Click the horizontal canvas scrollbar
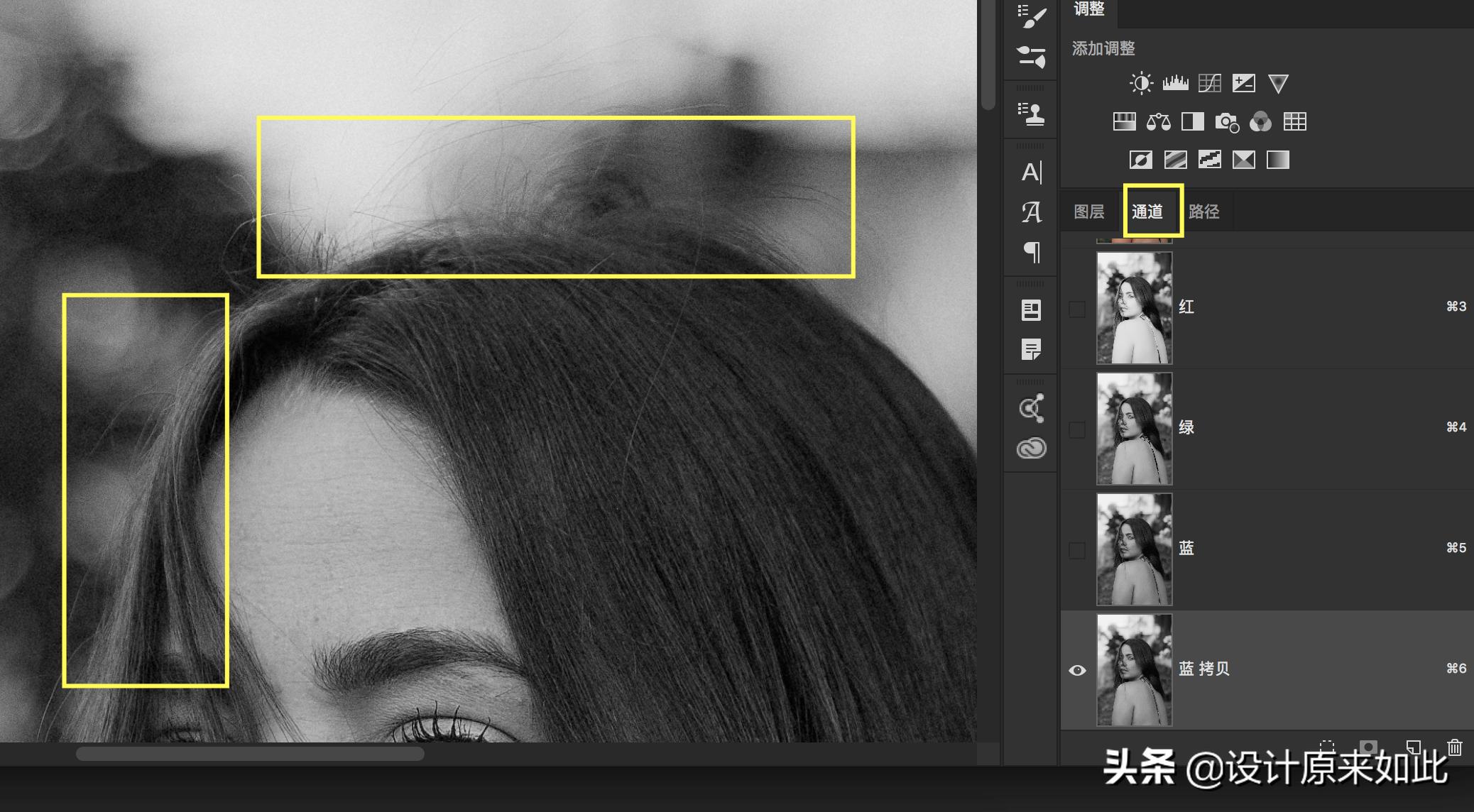This screenshot has height=812, width=1474. pos(250,754)
